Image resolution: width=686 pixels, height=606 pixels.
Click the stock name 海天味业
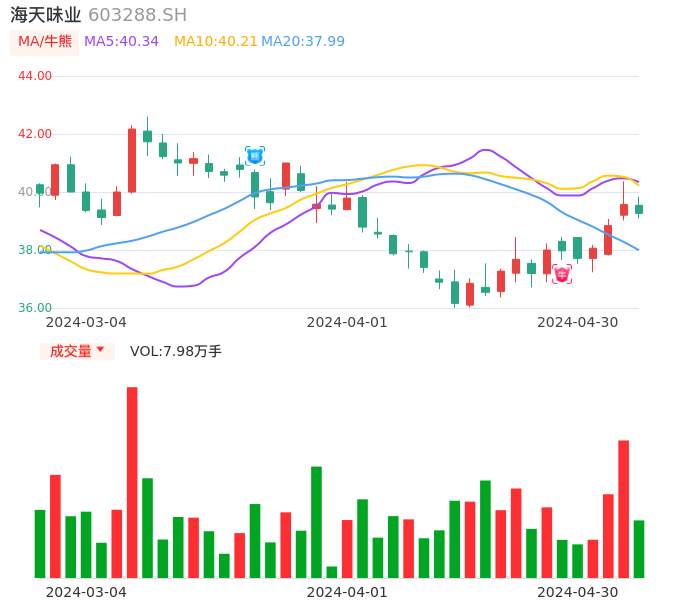coord(45,15)
